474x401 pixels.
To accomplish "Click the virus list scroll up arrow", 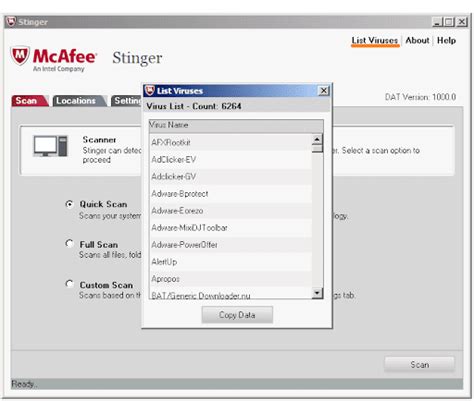I will point(317,139).
